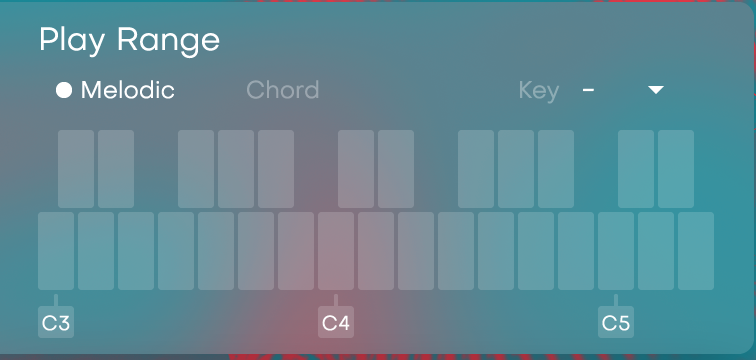
Task: Click the C5 range marker
Action: (616, 321)
